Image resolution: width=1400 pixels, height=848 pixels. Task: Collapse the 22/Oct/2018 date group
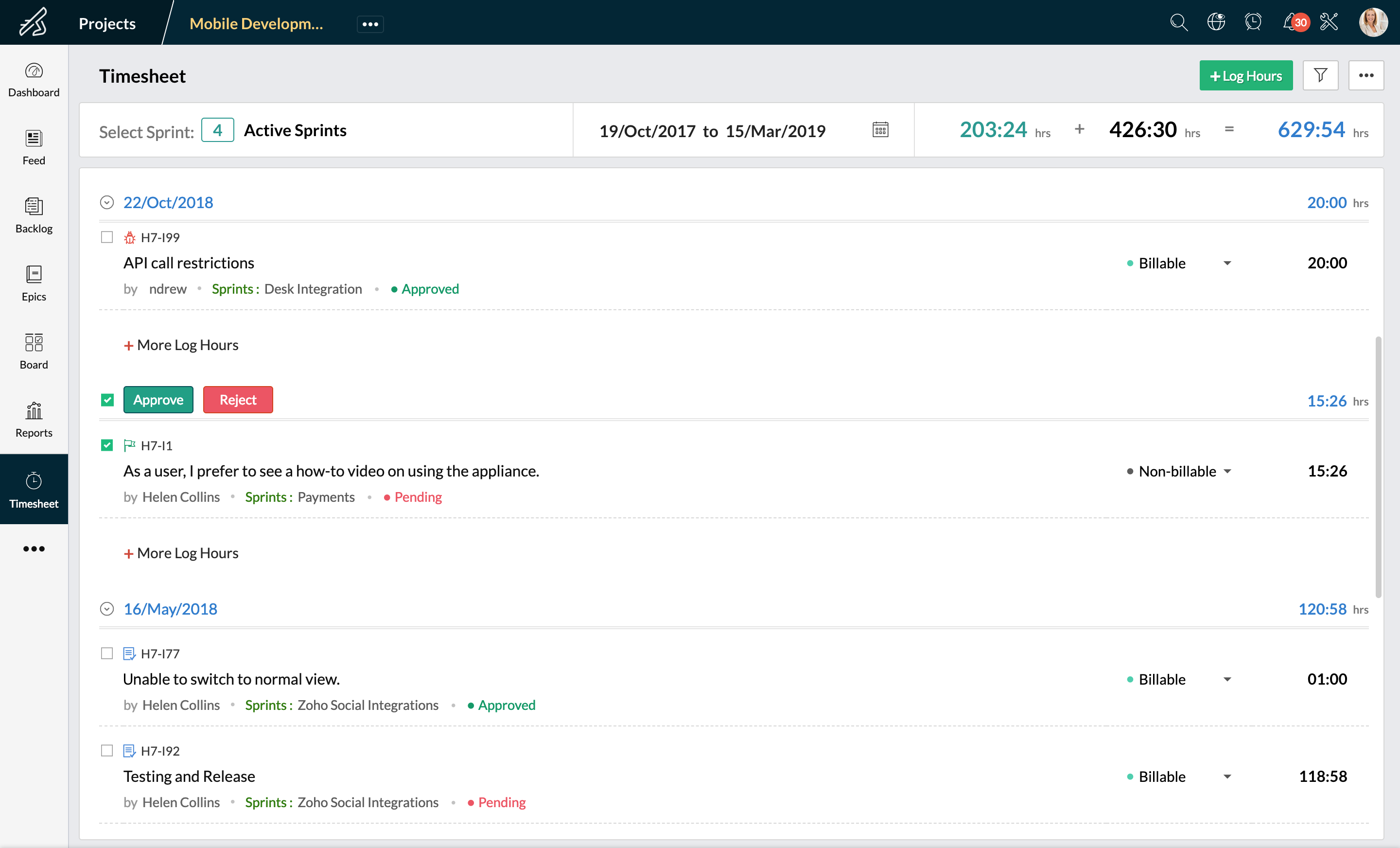coord(107,202)
